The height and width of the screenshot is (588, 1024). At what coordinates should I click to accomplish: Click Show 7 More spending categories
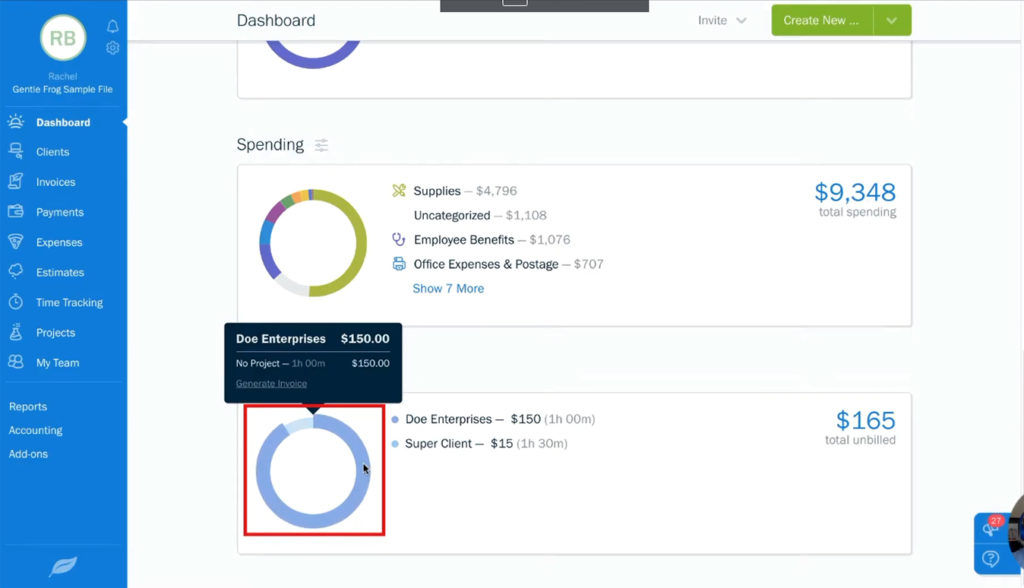click(x=447, y=288)
